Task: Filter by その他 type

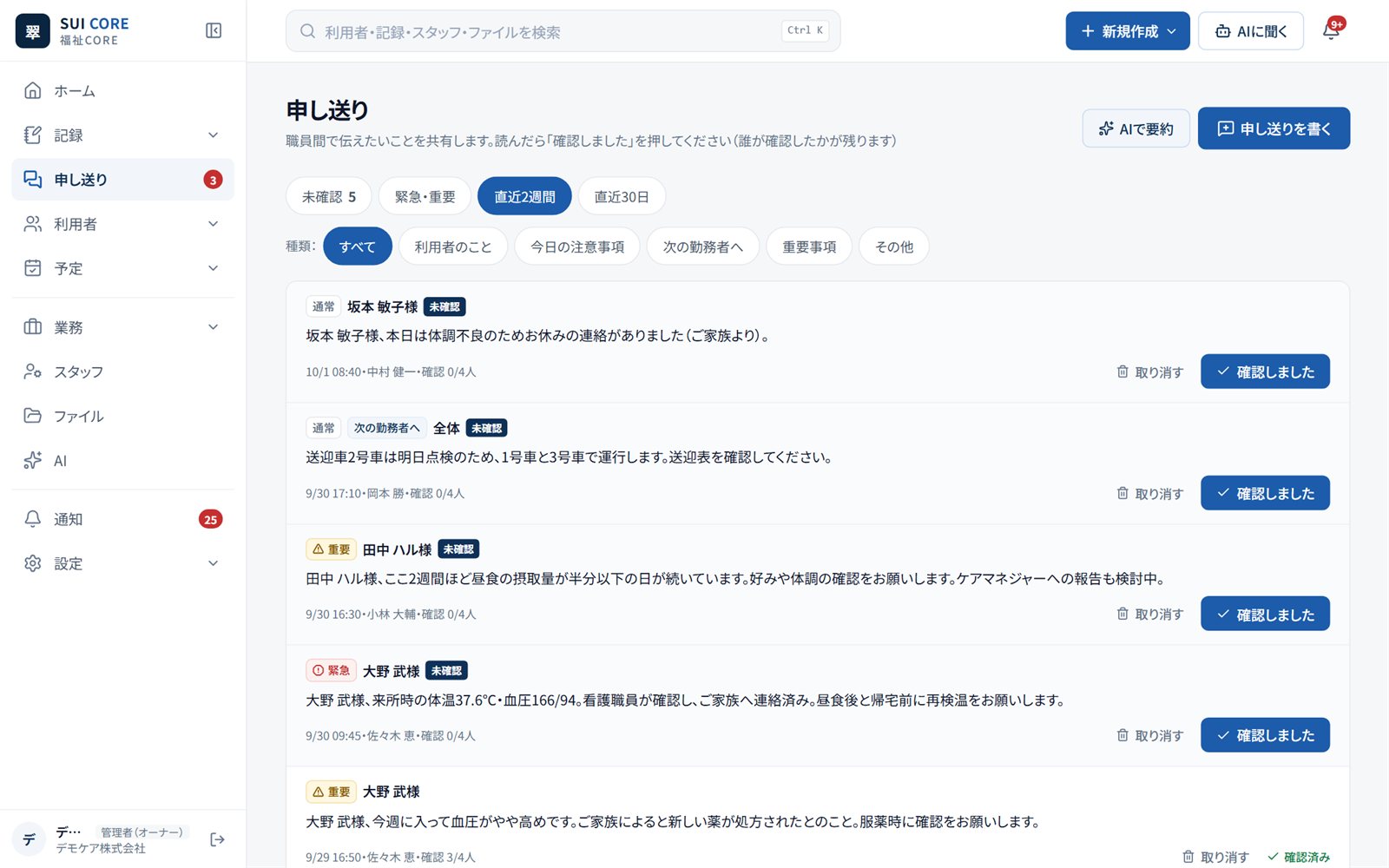Action: (894, 247)
